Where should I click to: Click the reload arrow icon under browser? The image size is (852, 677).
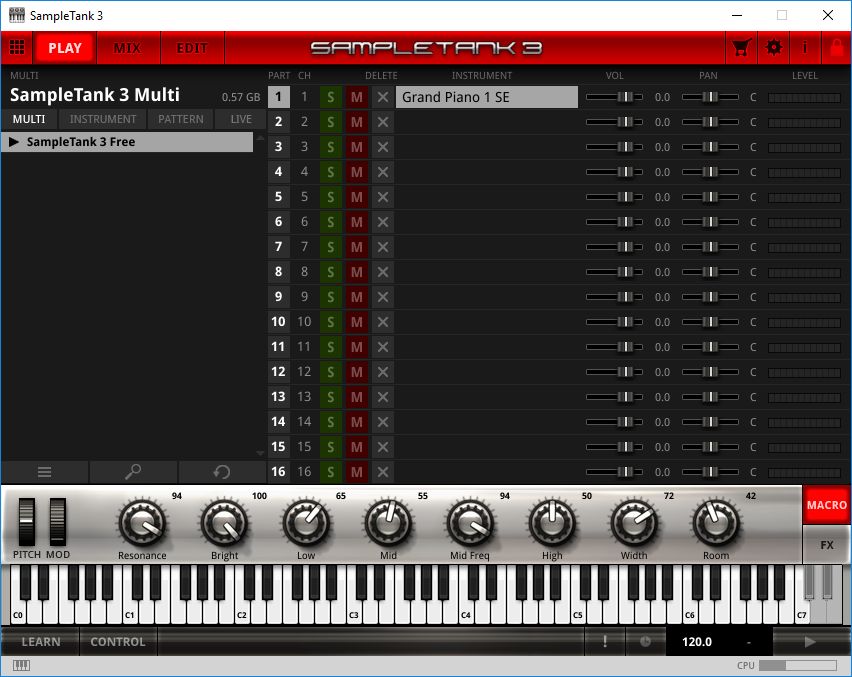tap(222, 472)
